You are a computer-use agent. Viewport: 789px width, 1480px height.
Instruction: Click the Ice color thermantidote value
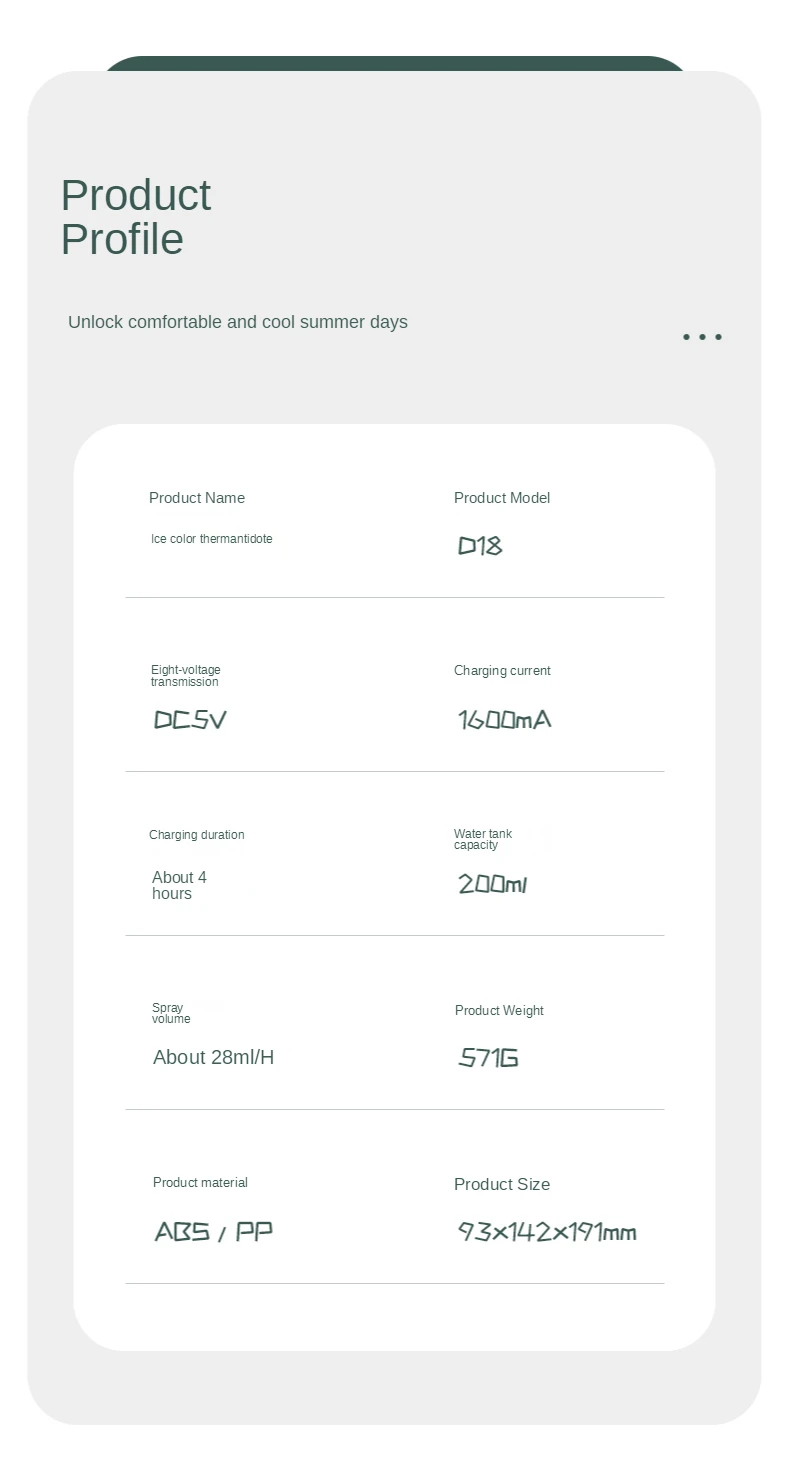[212, 539]
